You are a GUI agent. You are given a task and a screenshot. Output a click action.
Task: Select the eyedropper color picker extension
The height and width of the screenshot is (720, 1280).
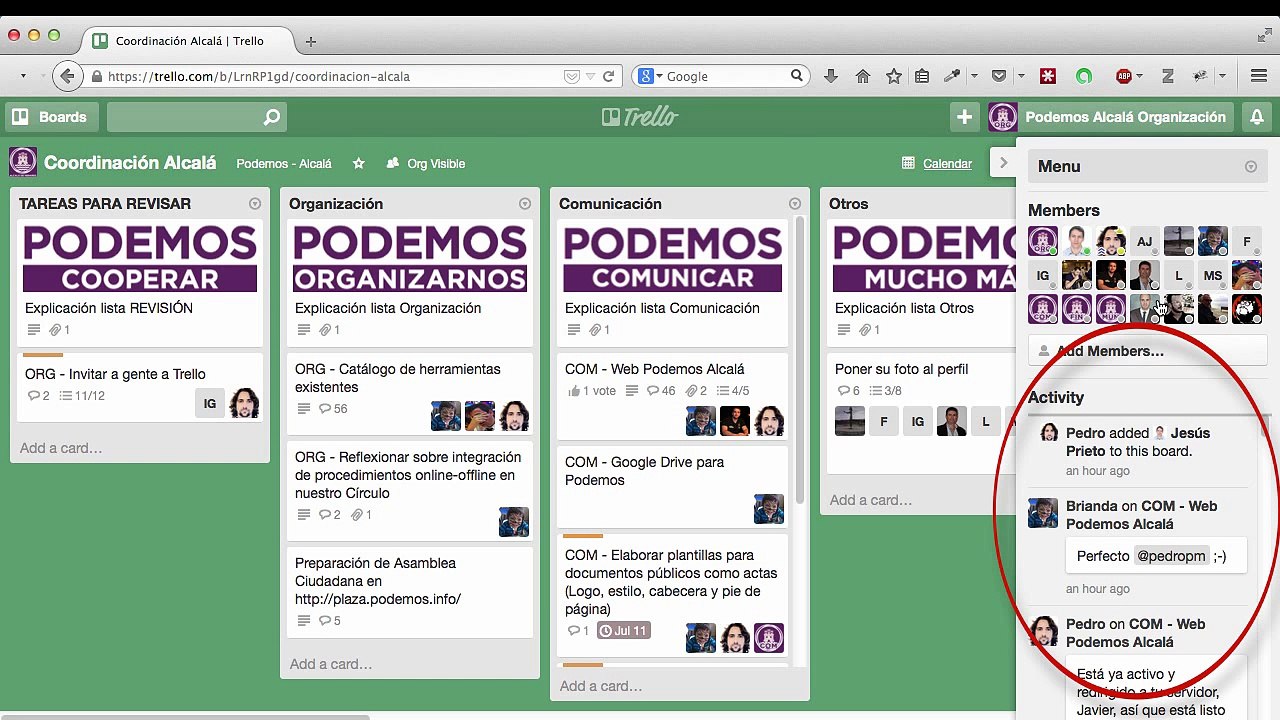coord(953,76)
